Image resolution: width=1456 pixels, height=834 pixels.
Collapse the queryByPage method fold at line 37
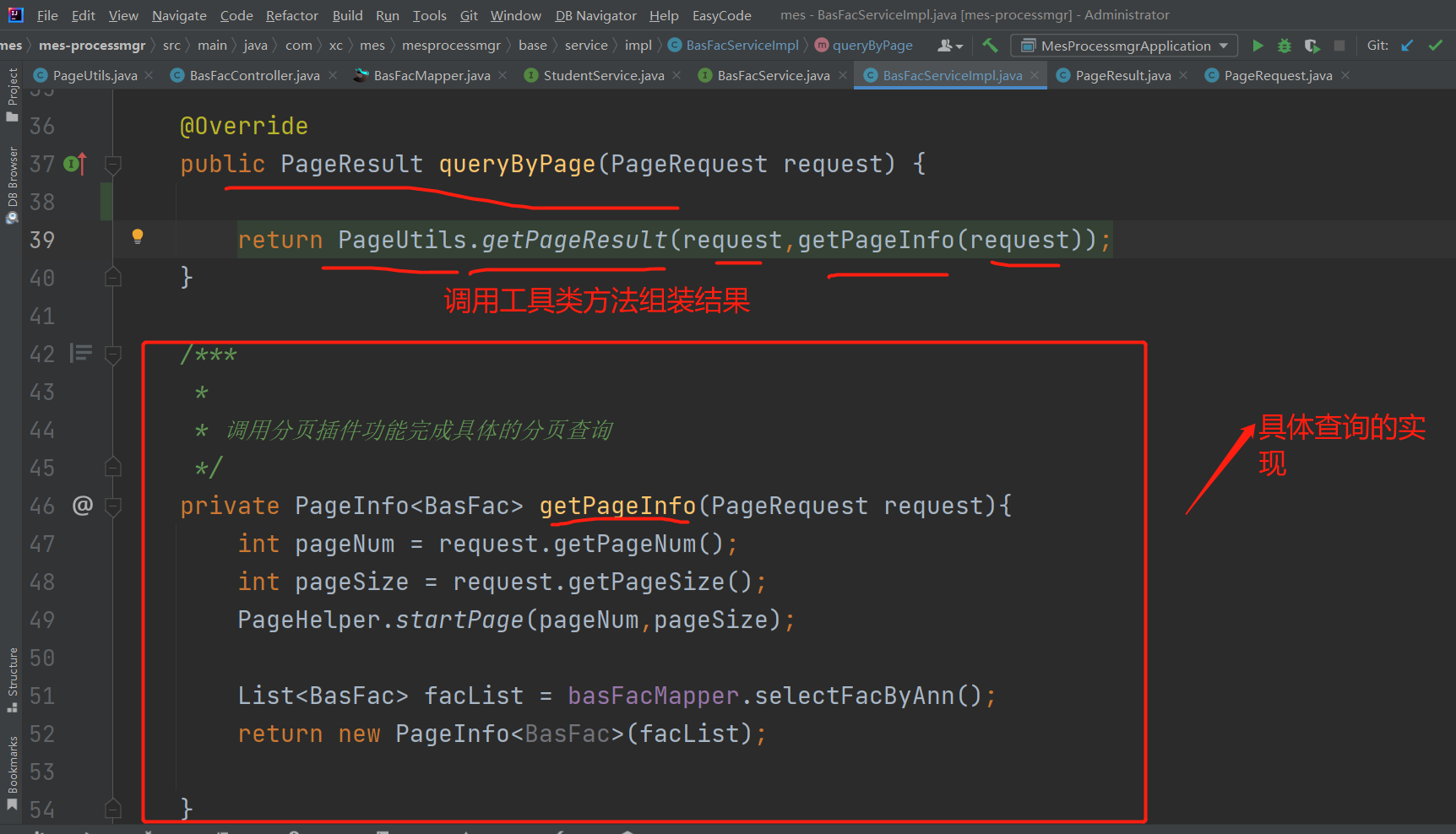tap(112, 164)
